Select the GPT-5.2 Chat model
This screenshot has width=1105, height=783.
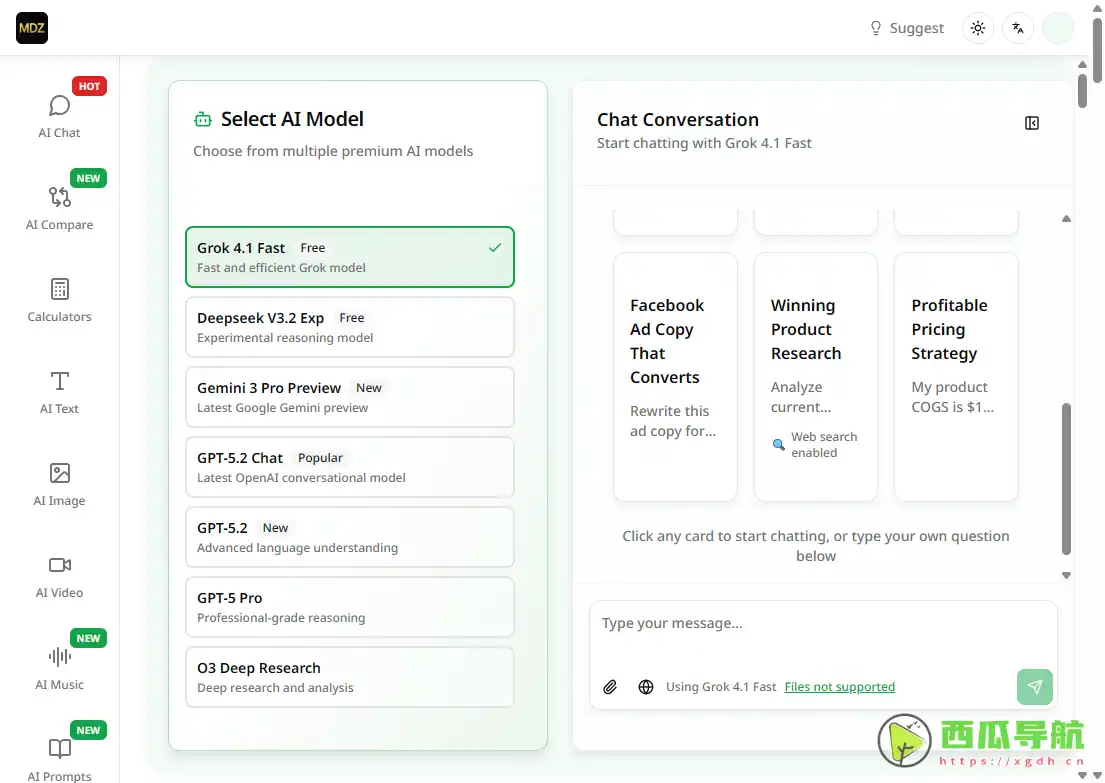coord(349,467)
